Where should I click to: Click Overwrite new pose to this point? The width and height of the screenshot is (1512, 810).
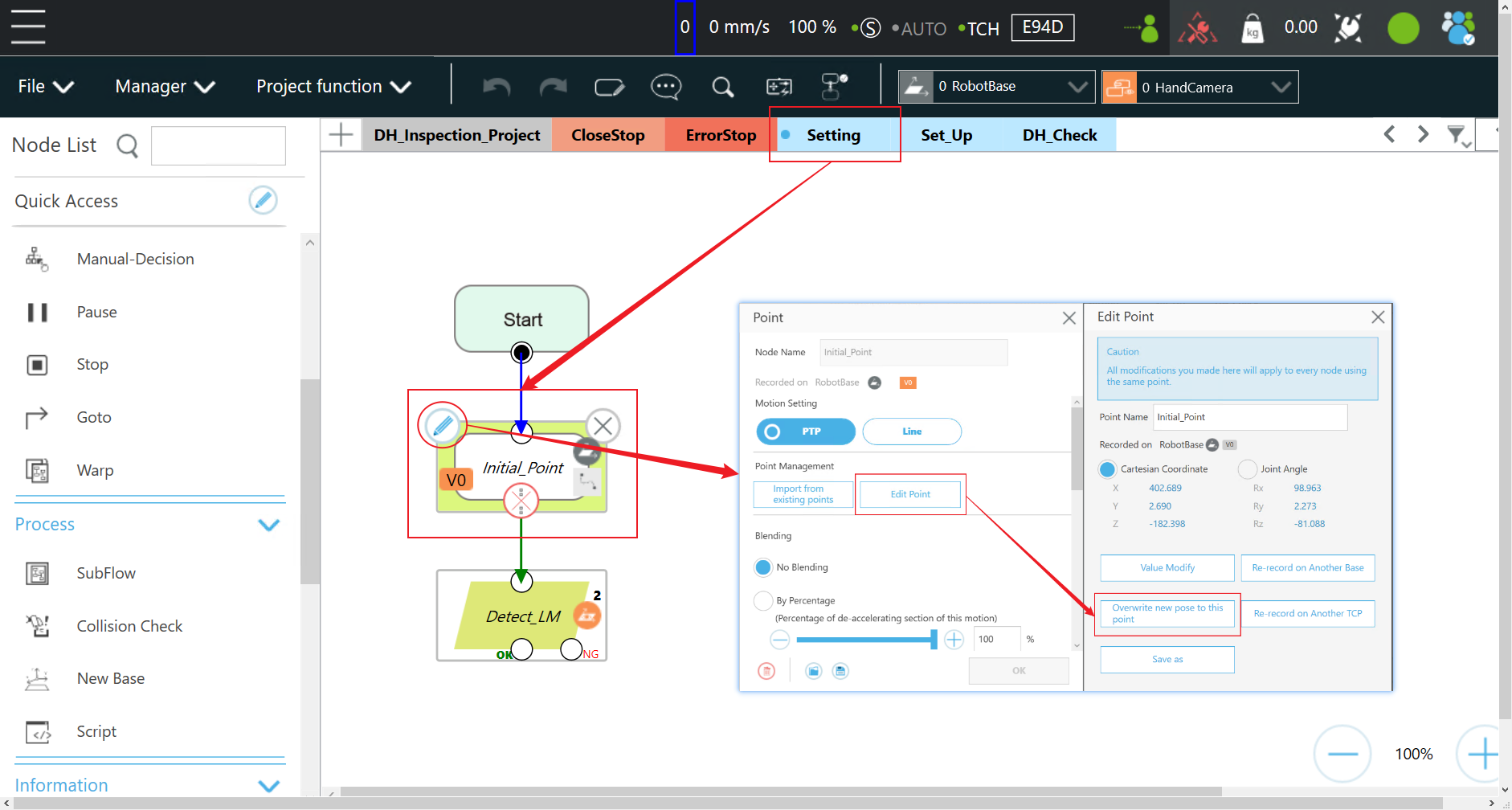pos(1167,614)
